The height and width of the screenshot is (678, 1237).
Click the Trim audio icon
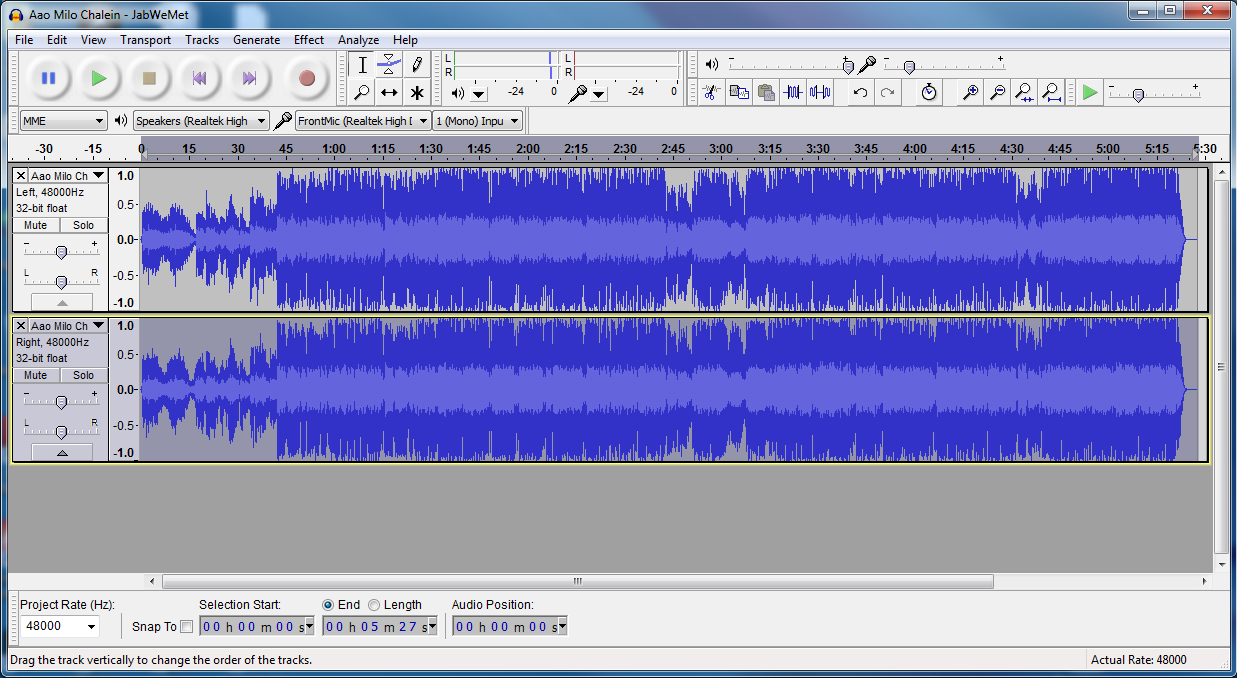(x=793, y=93)
